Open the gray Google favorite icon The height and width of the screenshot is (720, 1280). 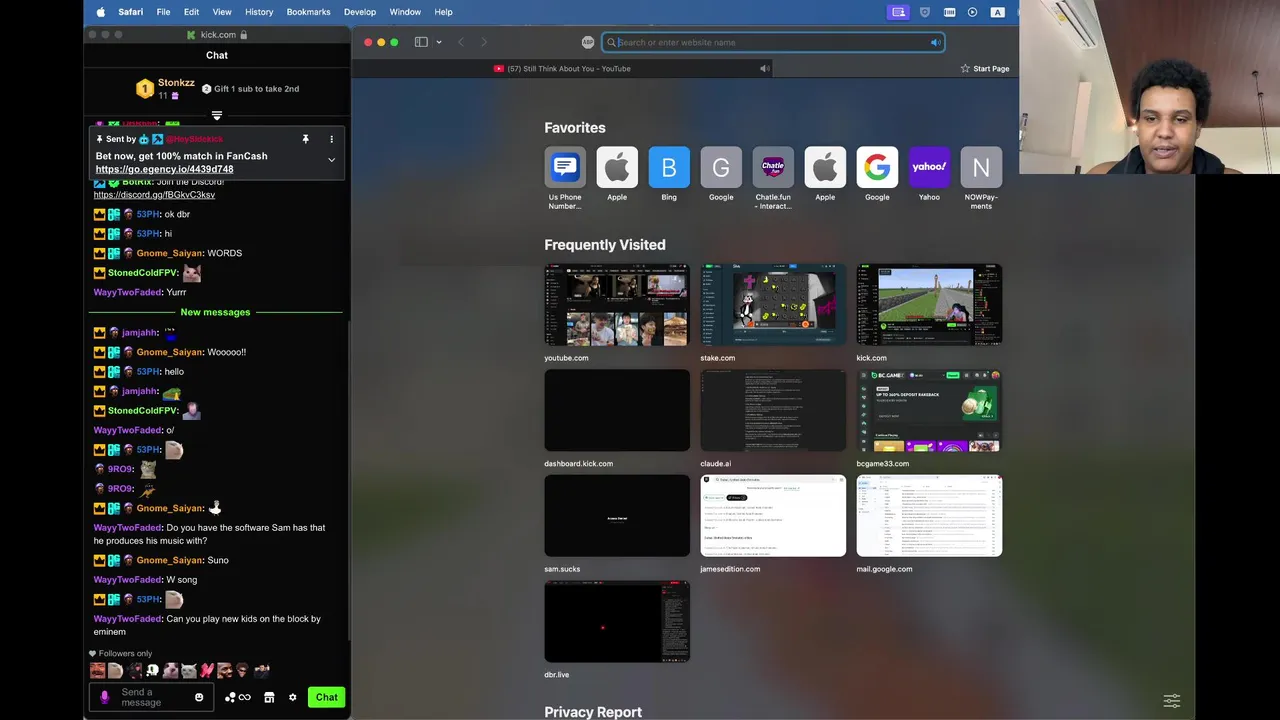(x=721, y=167)
